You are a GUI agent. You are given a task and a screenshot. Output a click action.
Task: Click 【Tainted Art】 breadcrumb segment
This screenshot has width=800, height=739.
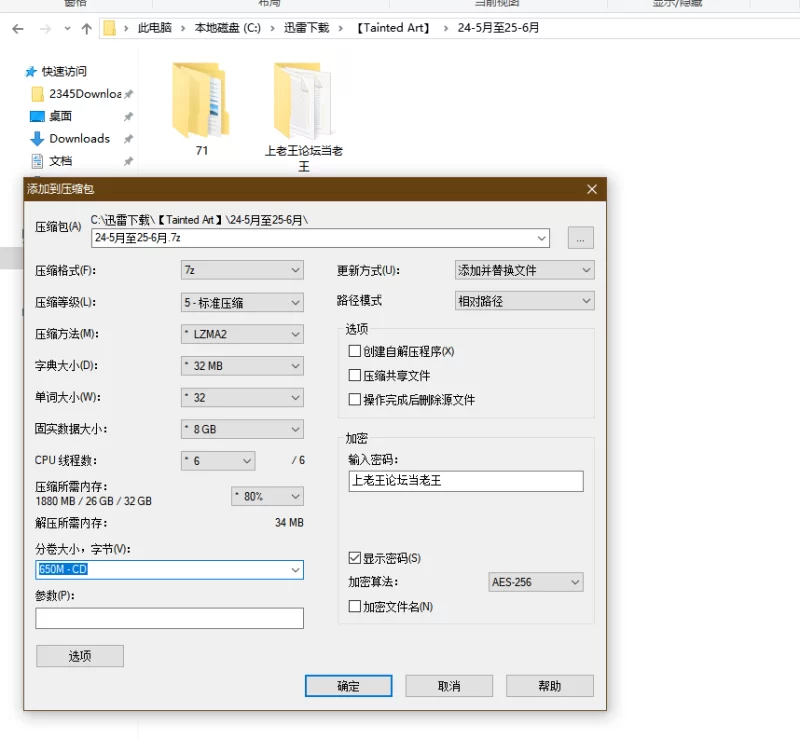click(393, 28)
